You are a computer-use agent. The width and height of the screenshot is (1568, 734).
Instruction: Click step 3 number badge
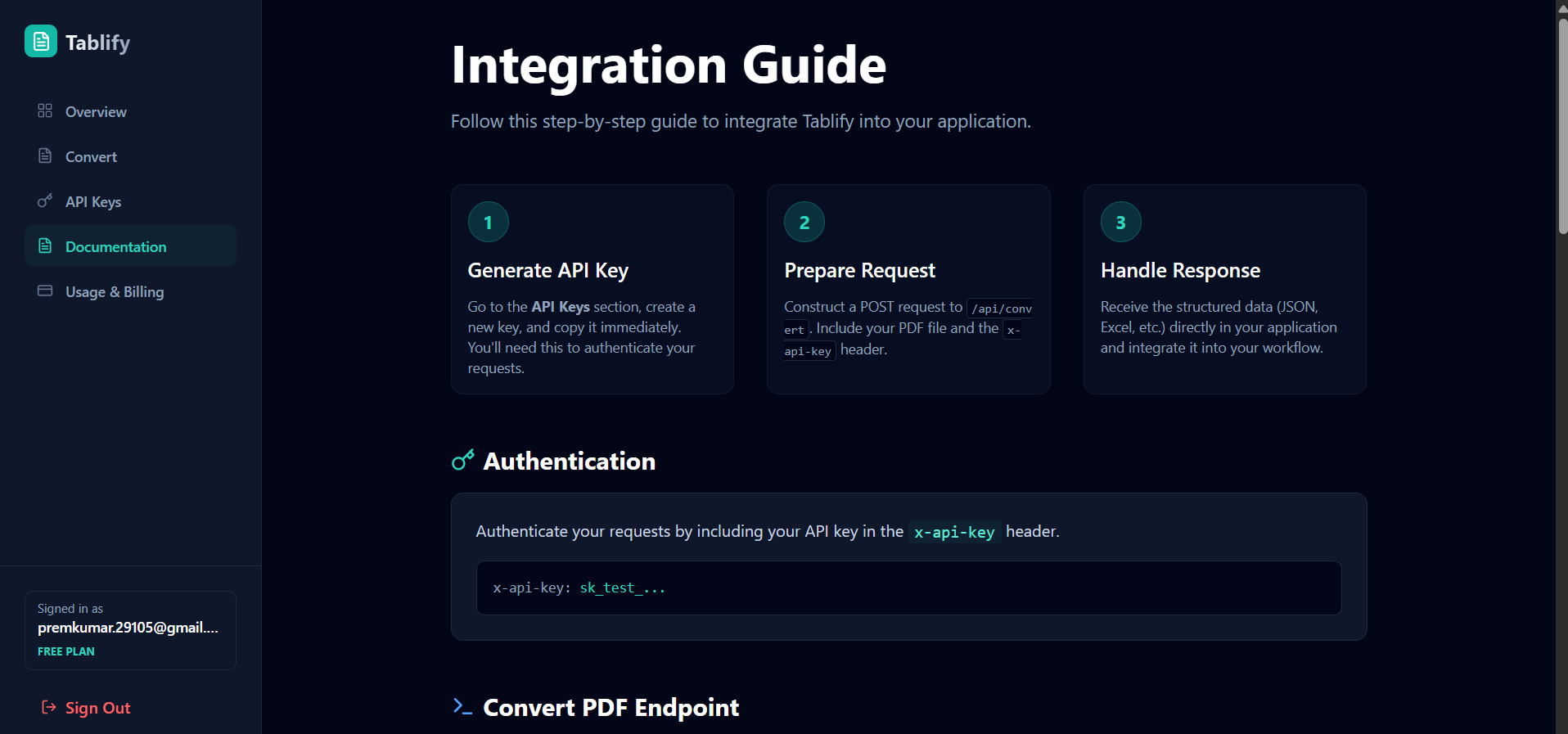[1121, 222]
